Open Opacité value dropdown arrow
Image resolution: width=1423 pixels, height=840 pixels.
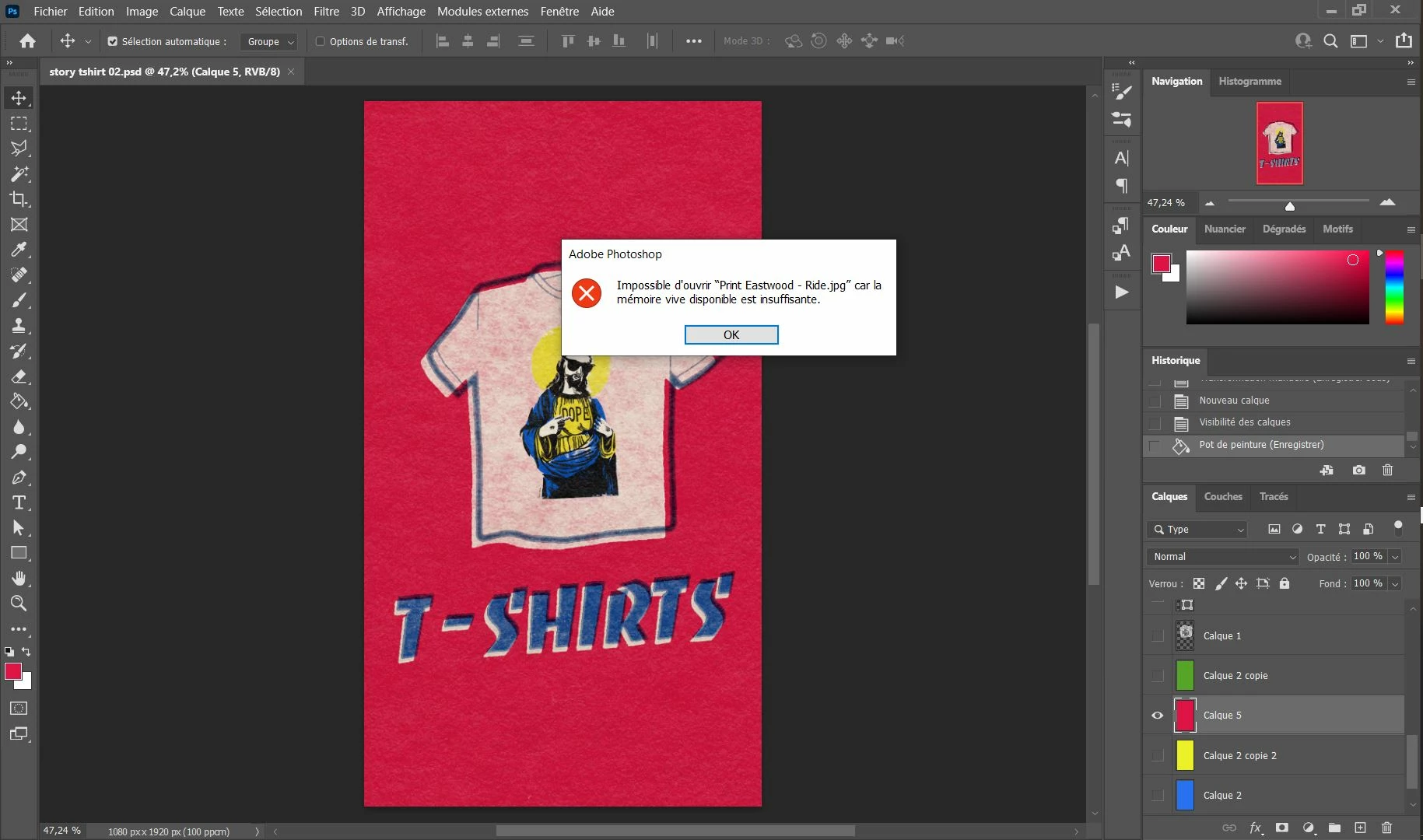coord(1395,556)
